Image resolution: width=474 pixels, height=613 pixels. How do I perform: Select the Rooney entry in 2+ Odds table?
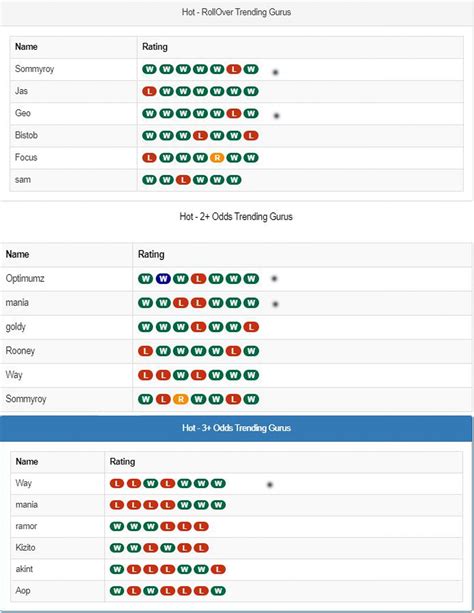coord(20,351)
